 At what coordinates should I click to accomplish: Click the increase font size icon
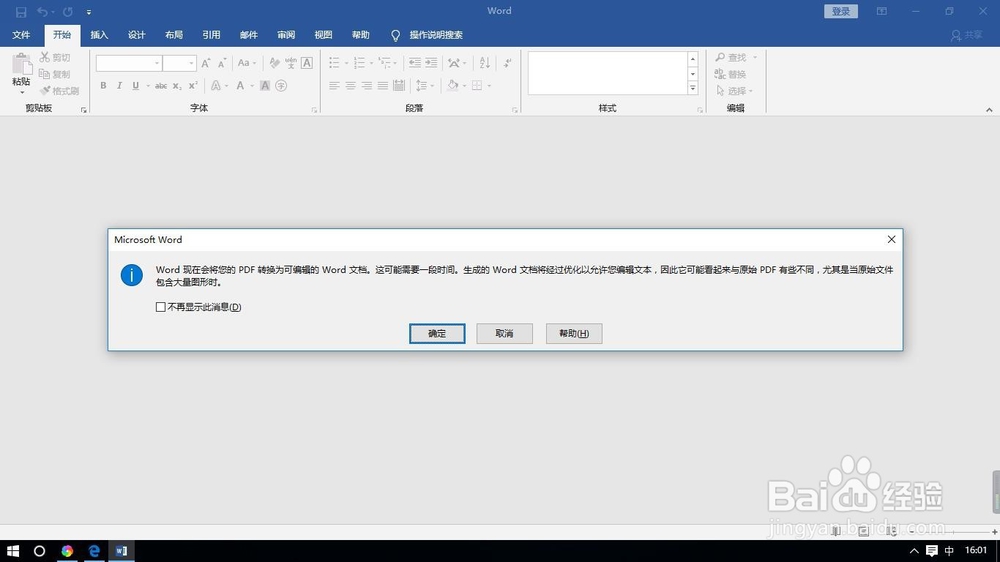[205, 63]
